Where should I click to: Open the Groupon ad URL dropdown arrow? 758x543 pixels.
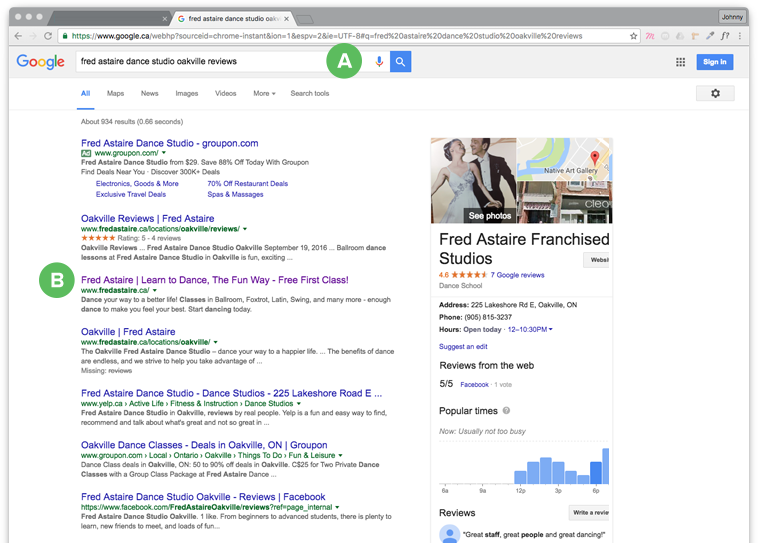point(164,153)
